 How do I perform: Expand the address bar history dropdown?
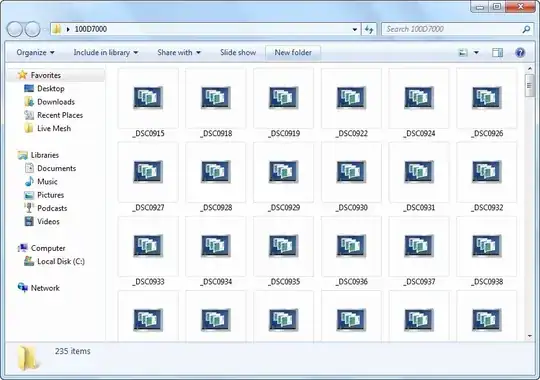355,30
